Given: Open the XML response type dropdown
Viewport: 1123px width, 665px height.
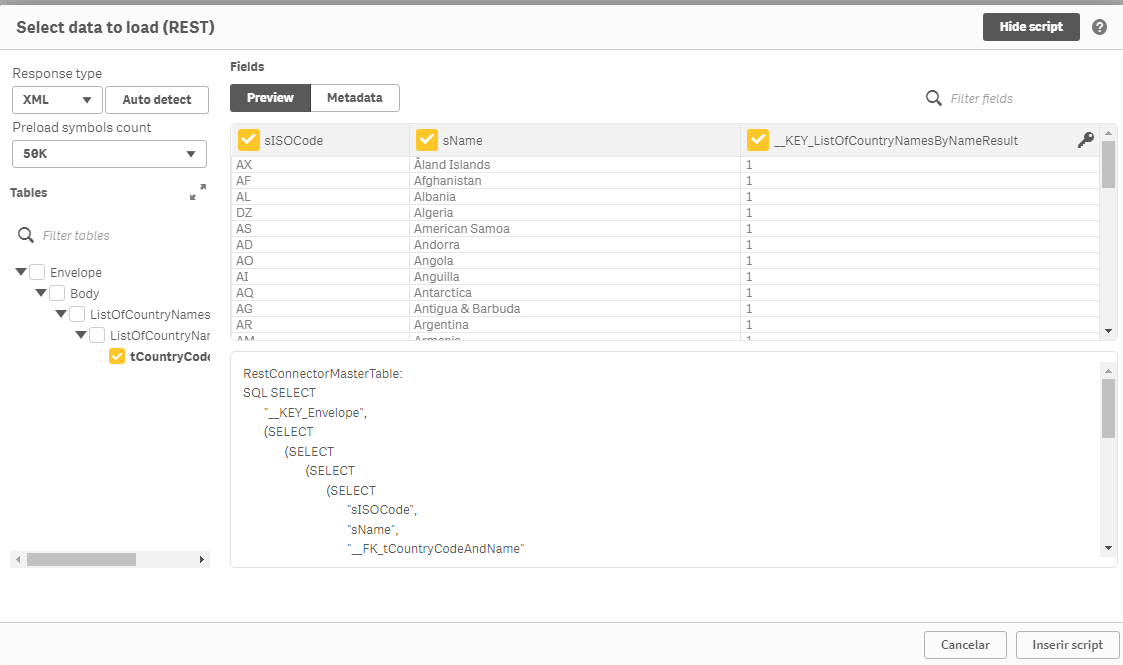Looking at the screenshot, I should [57, 99].
